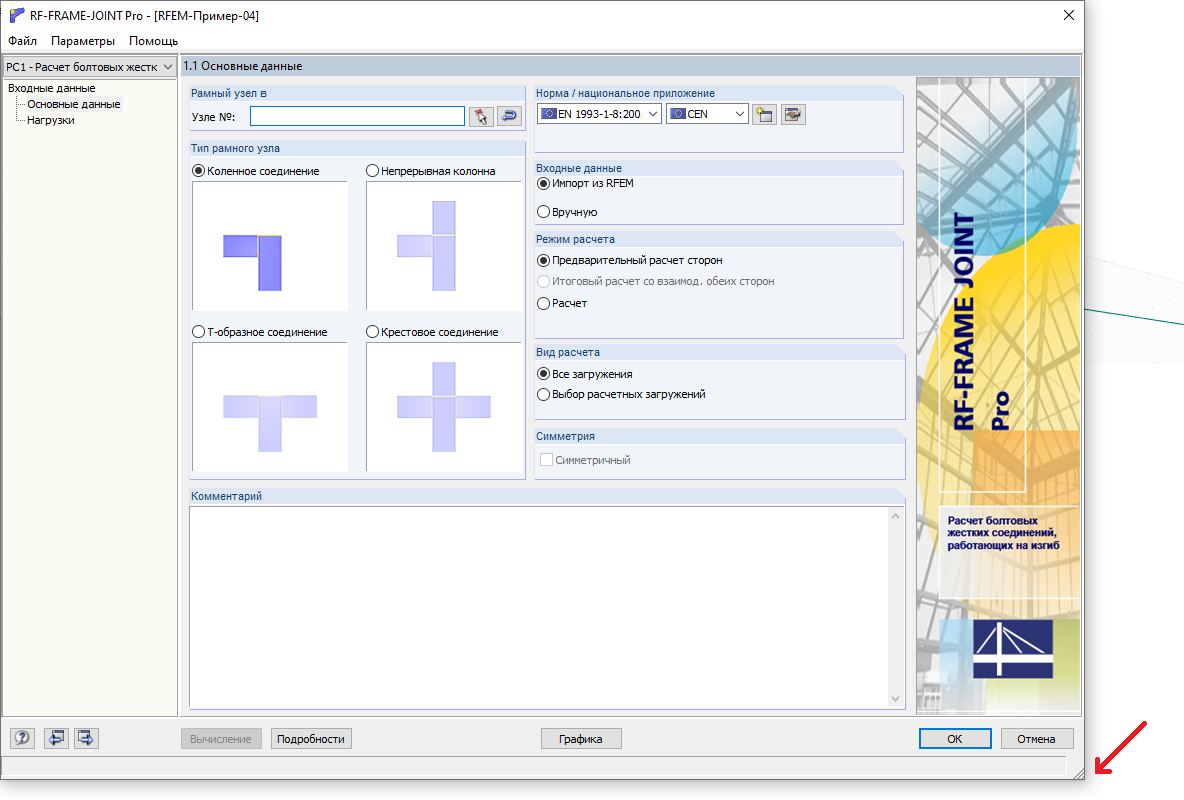Open the Файл menu
Screen dimensions: 1184x800
23,41
